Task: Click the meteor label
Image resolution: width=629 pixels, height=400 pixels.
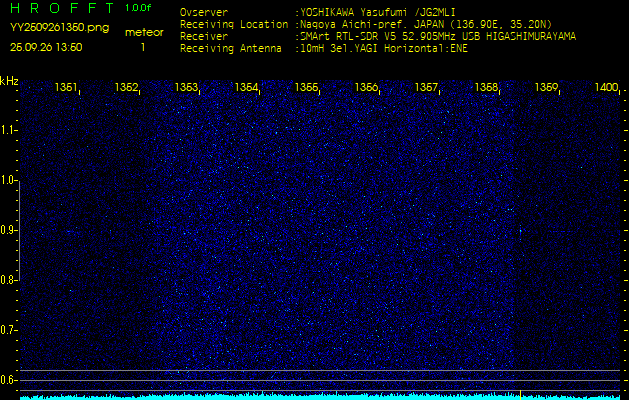Action: (144, 33)
